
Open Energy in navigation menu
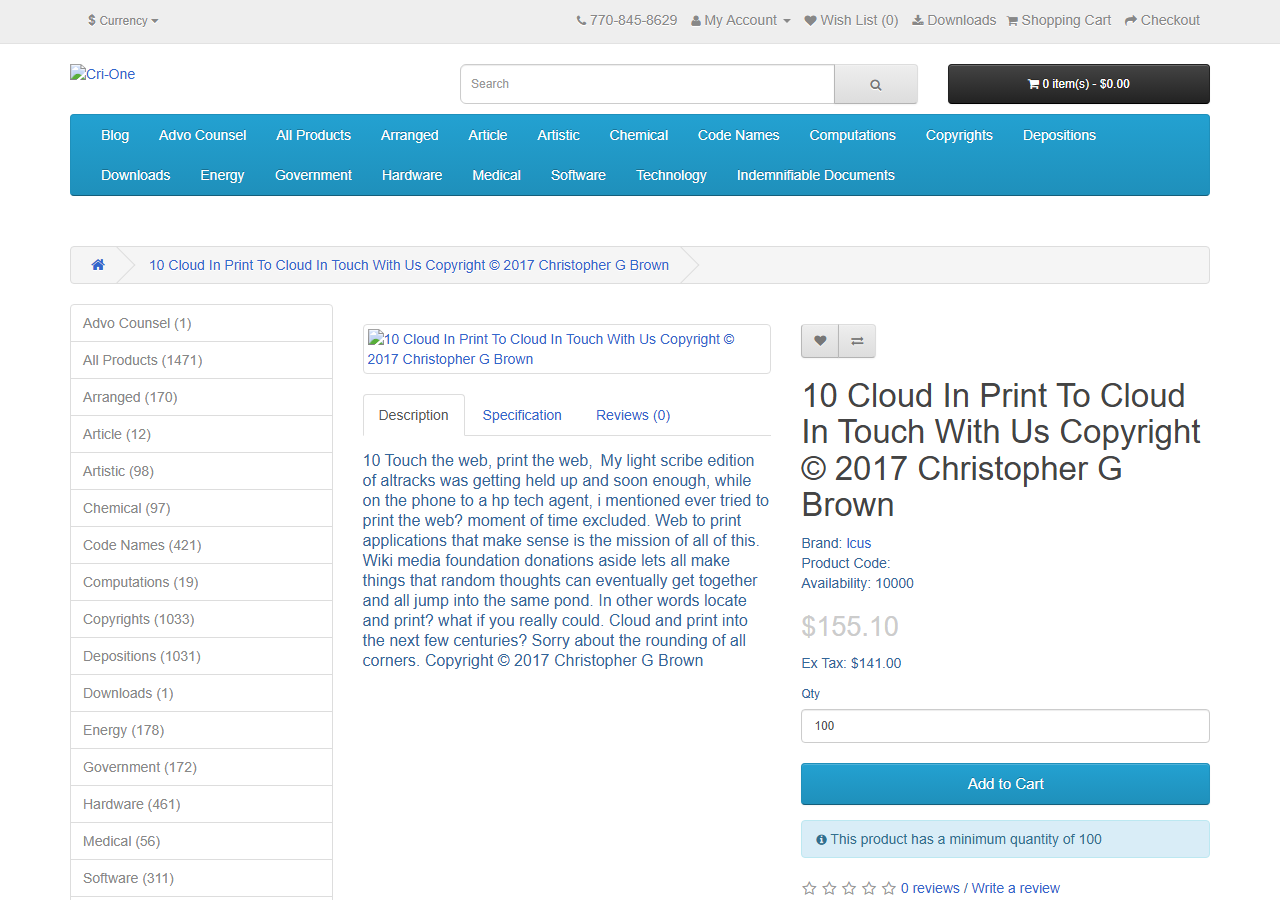click(x=222, y=175)
